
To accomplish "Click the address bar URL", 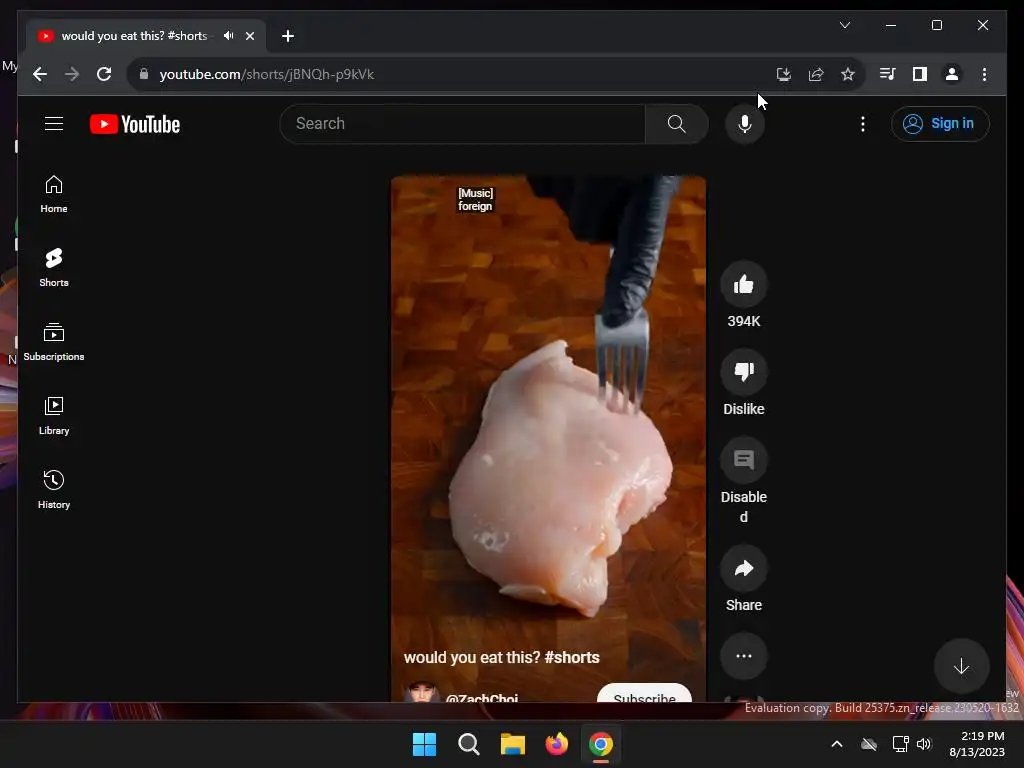I will 266,74.
